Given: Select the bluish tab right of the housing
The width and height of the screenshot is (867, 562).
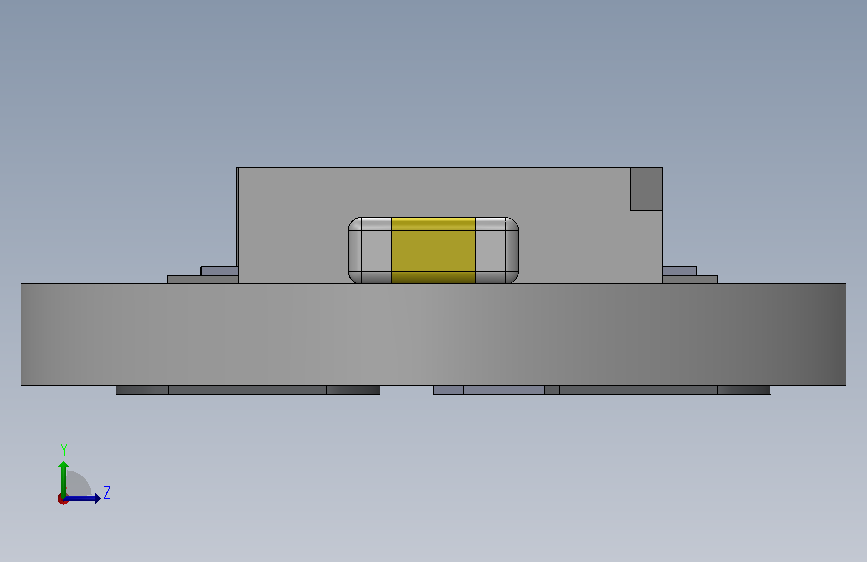Looking at the screenshot, I should [x=680, y=271].
